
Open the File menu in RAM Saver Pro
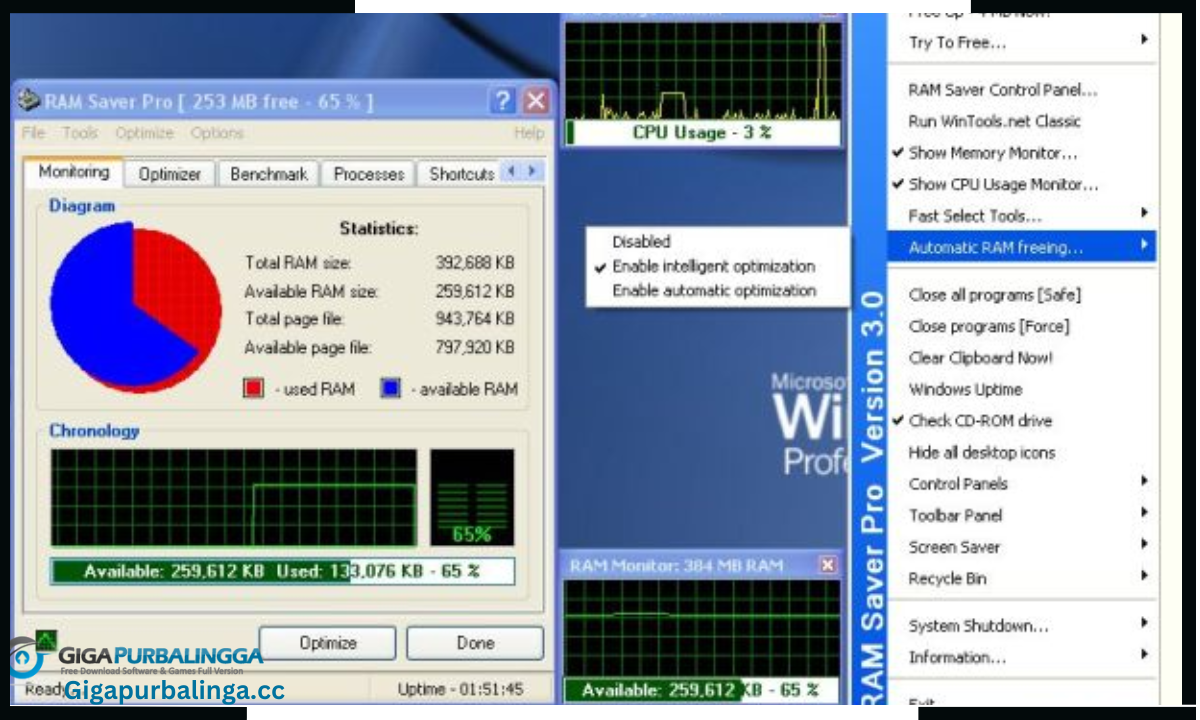click(x=33, y=133)
